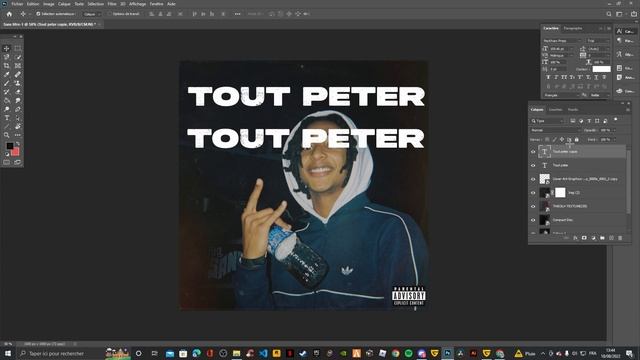The width and height of the screenshot is (640, 360).
Task: Open the toolbox's three-dot edit toolbar button
Action: click(x=18, y=135)
